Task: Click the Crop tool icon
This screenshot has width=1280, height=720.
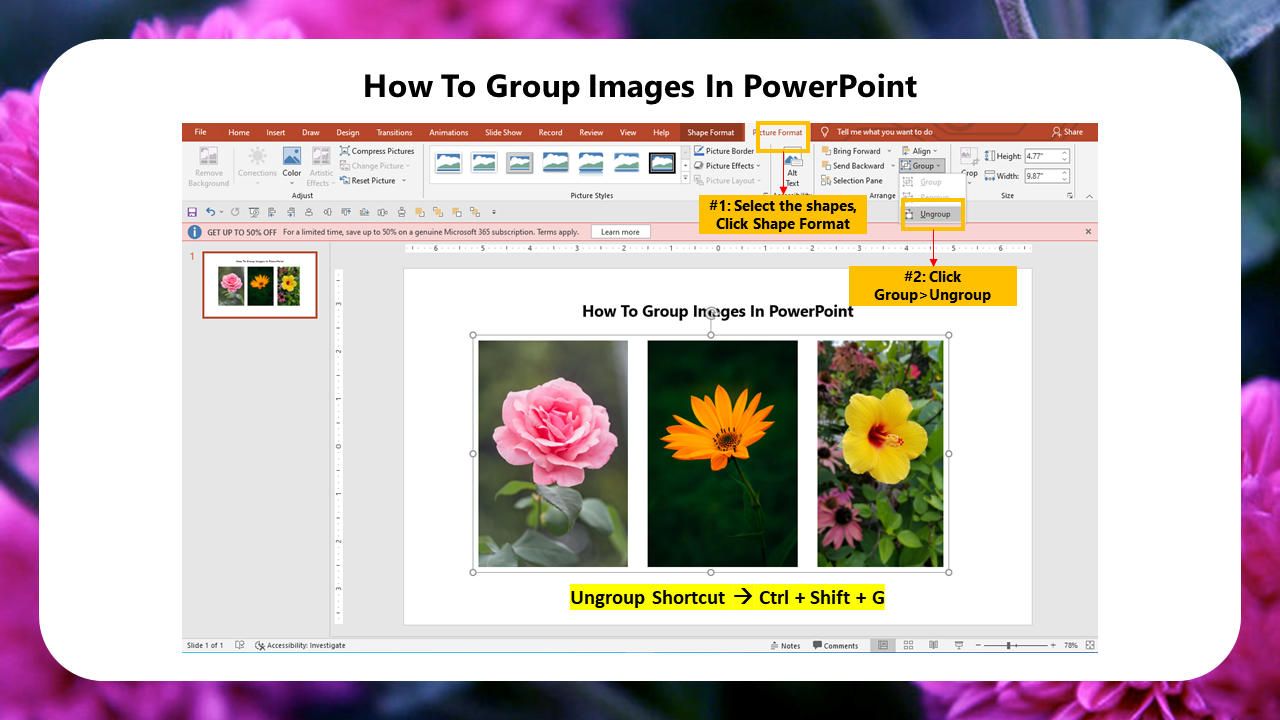Action: tap(969, 156)
